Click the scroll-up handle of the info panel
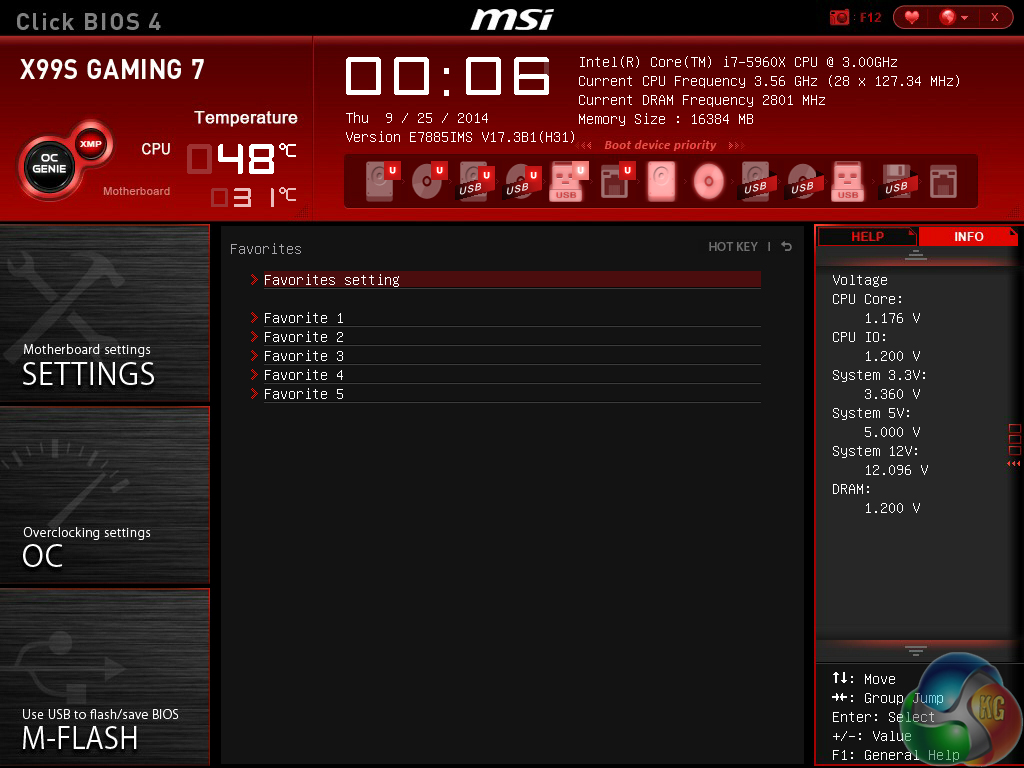 pyautogui.click(x=916, y=255)
